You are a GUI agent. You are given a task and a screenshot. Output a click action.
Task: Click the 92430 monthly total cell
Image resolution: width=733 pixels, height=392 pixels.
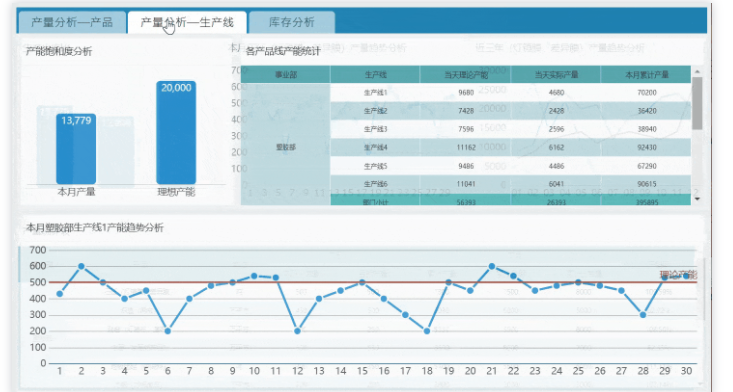pyautogui.click(x=647, y=147)
